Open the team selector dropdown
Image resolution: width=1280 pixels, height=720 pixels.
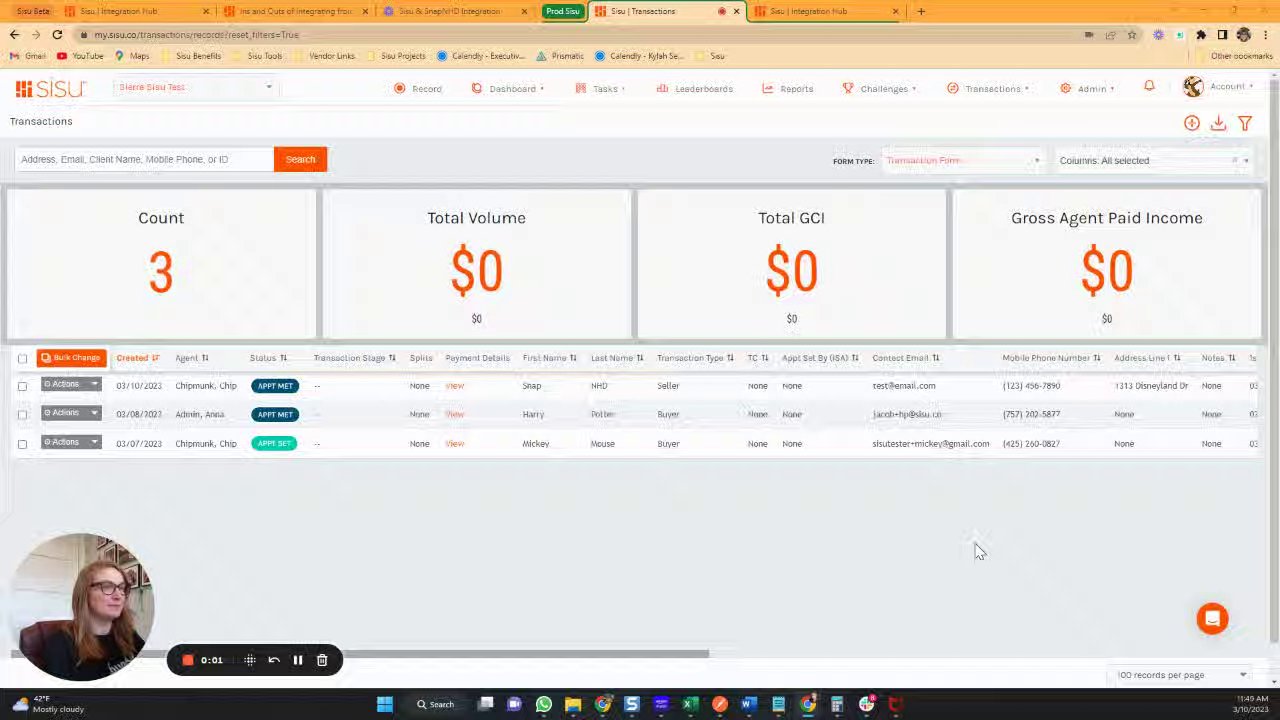(194, 87)
